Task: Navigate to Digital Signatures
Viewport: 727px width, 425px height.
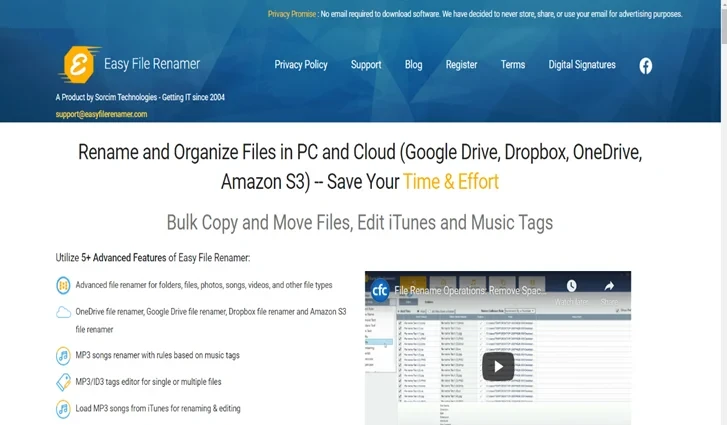Action: tap(582, 65)
